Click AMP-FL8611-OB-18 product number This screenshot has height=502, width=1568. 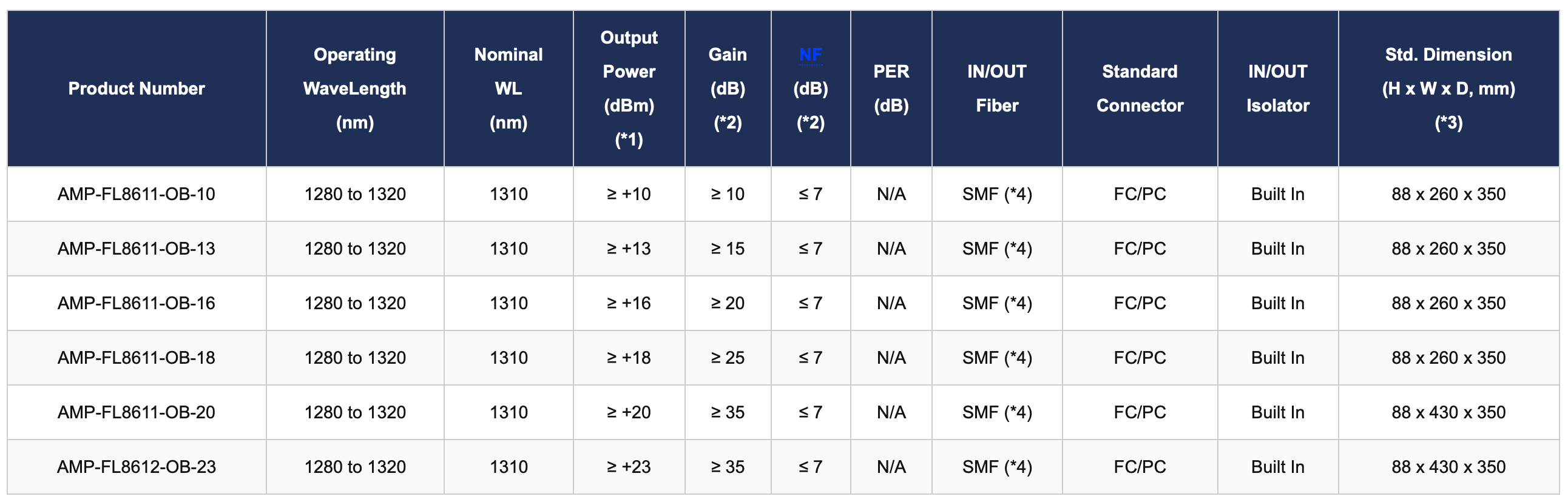click(x=137, y=358)
